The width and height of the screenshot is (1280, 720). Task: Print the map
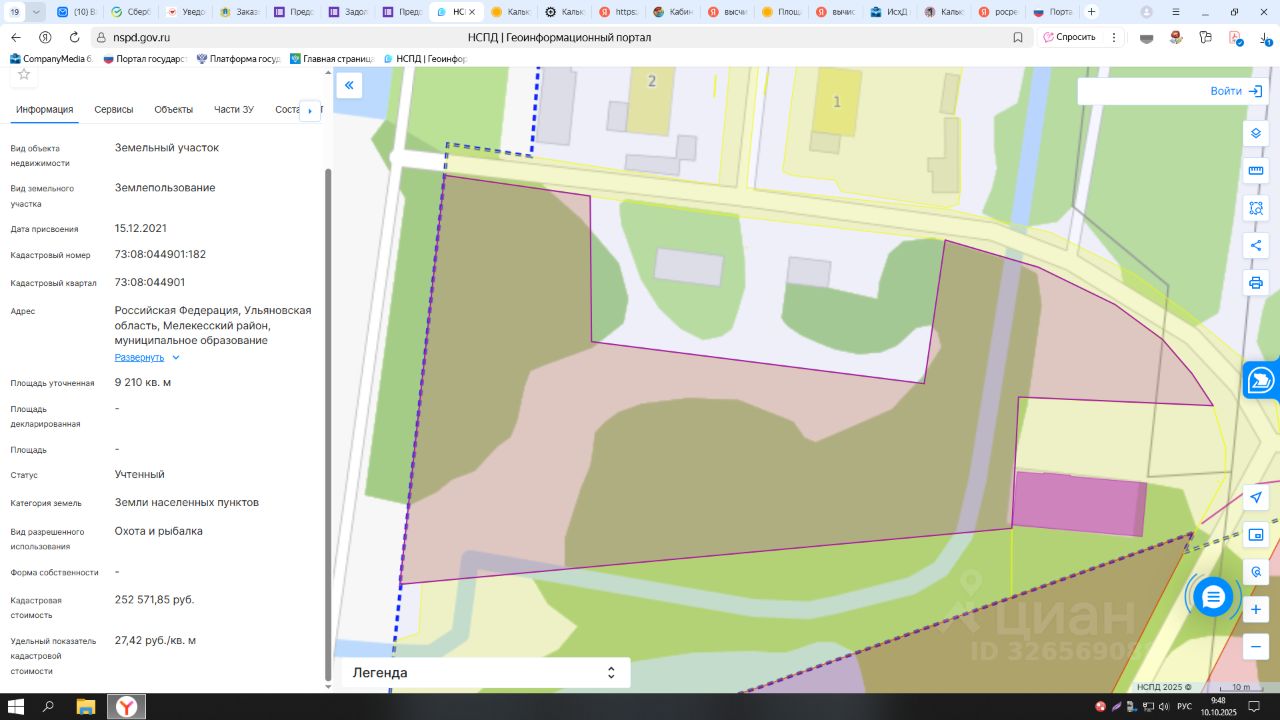coord(1256,283)
